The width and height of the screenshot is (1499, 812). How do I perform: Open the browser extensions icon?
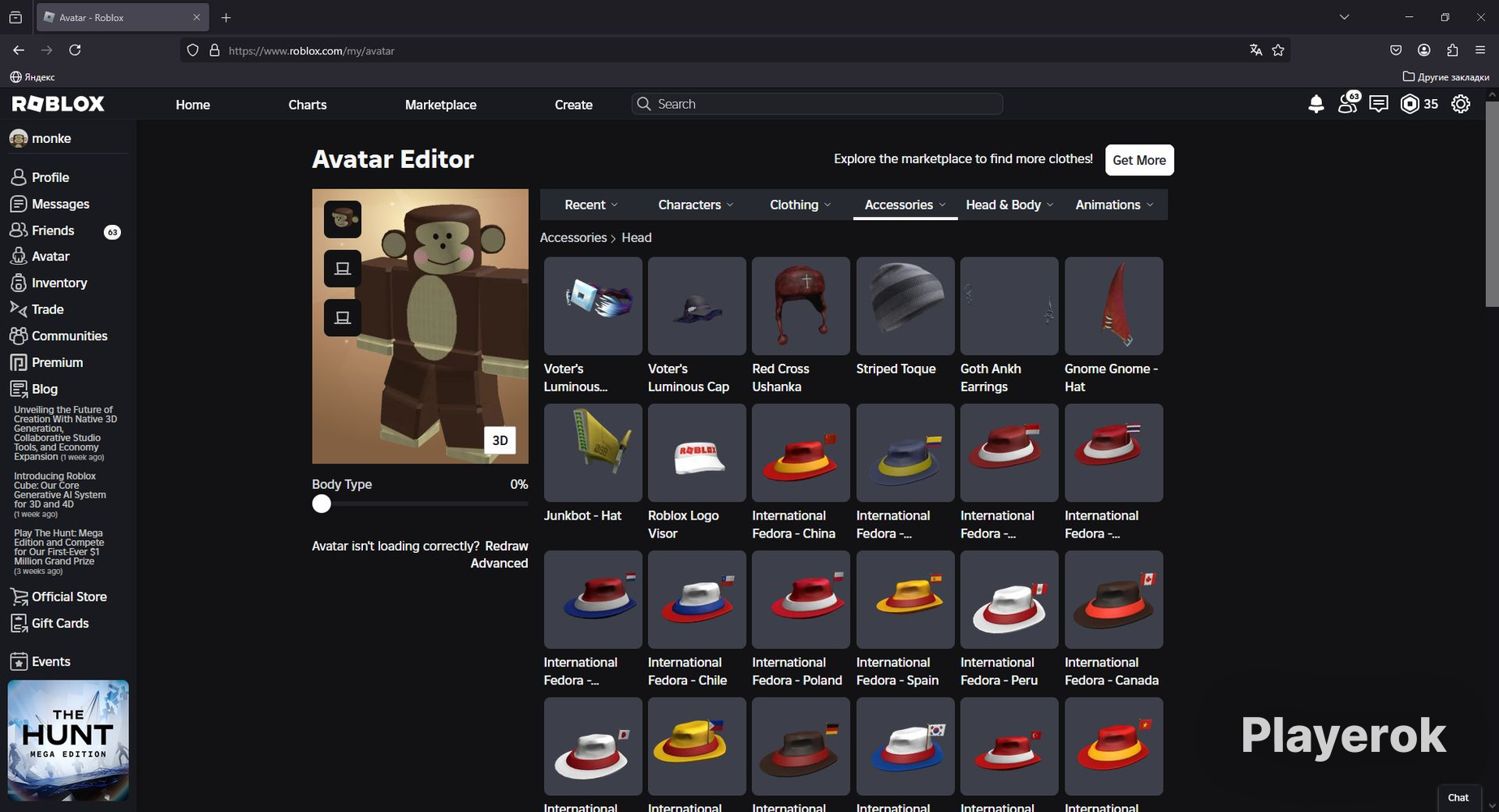[x=1453, y=50]
